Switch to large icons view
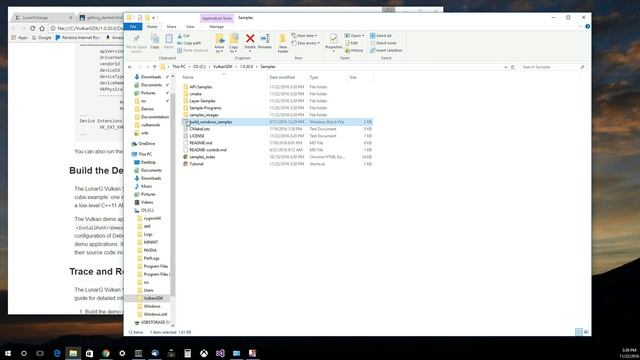Viewport: 640px width, 360px height. click(586, 332)
